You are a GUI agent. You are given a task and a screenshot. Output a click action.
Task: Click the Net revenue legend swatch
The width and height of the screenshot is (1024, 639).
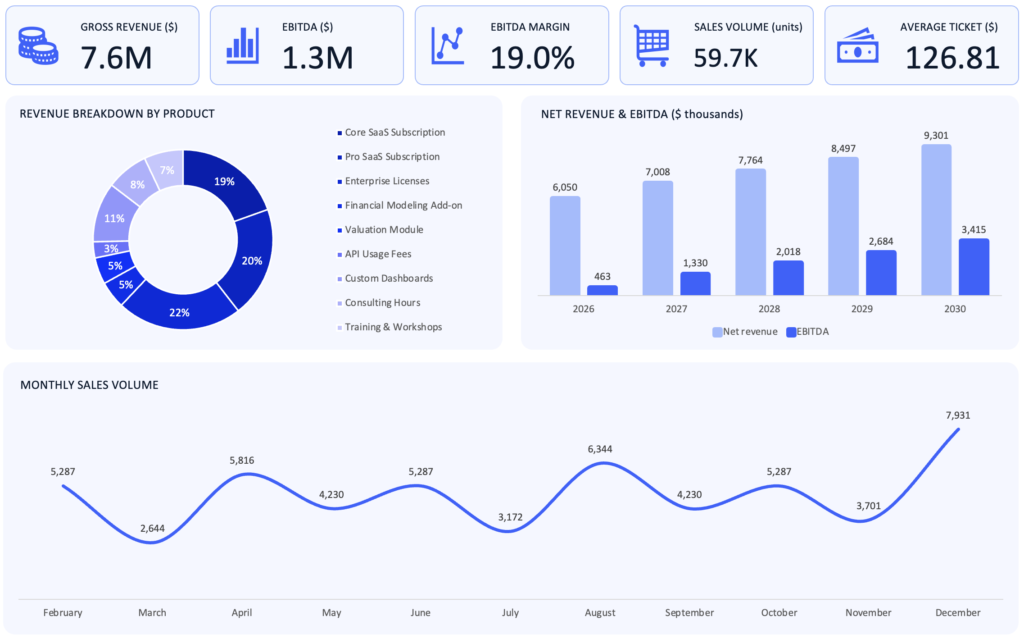click(718, 331)
